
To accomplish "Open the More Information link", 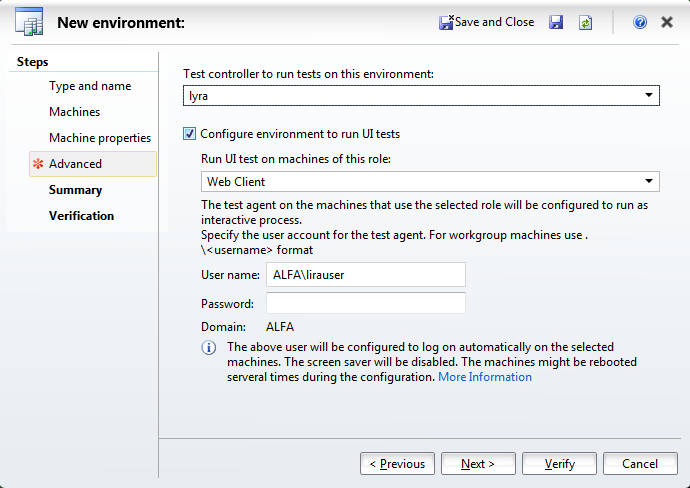I will [485, 377].
